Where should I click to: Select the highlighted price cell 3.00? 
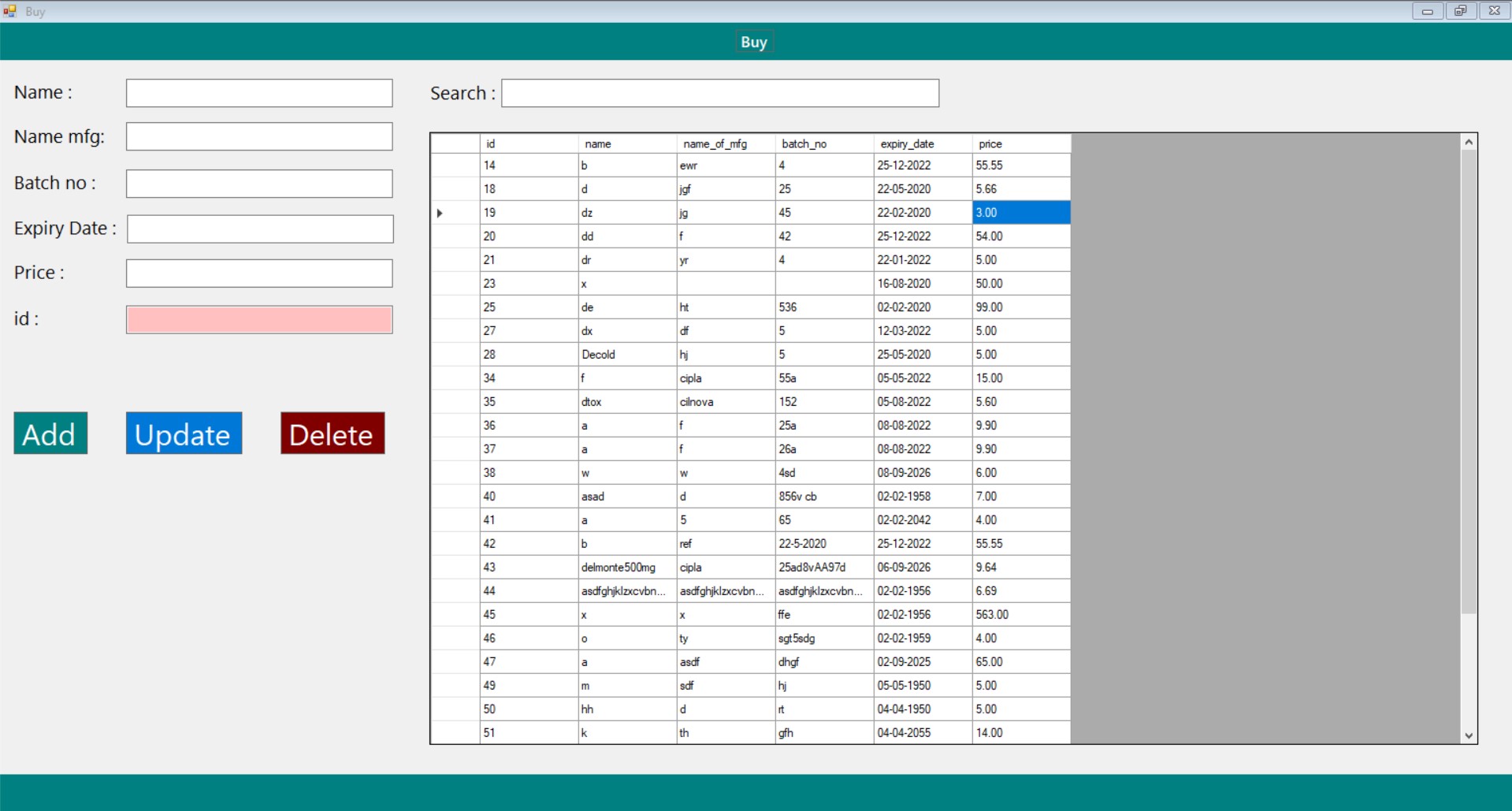pyautogui.click(x=1021, y=213)
